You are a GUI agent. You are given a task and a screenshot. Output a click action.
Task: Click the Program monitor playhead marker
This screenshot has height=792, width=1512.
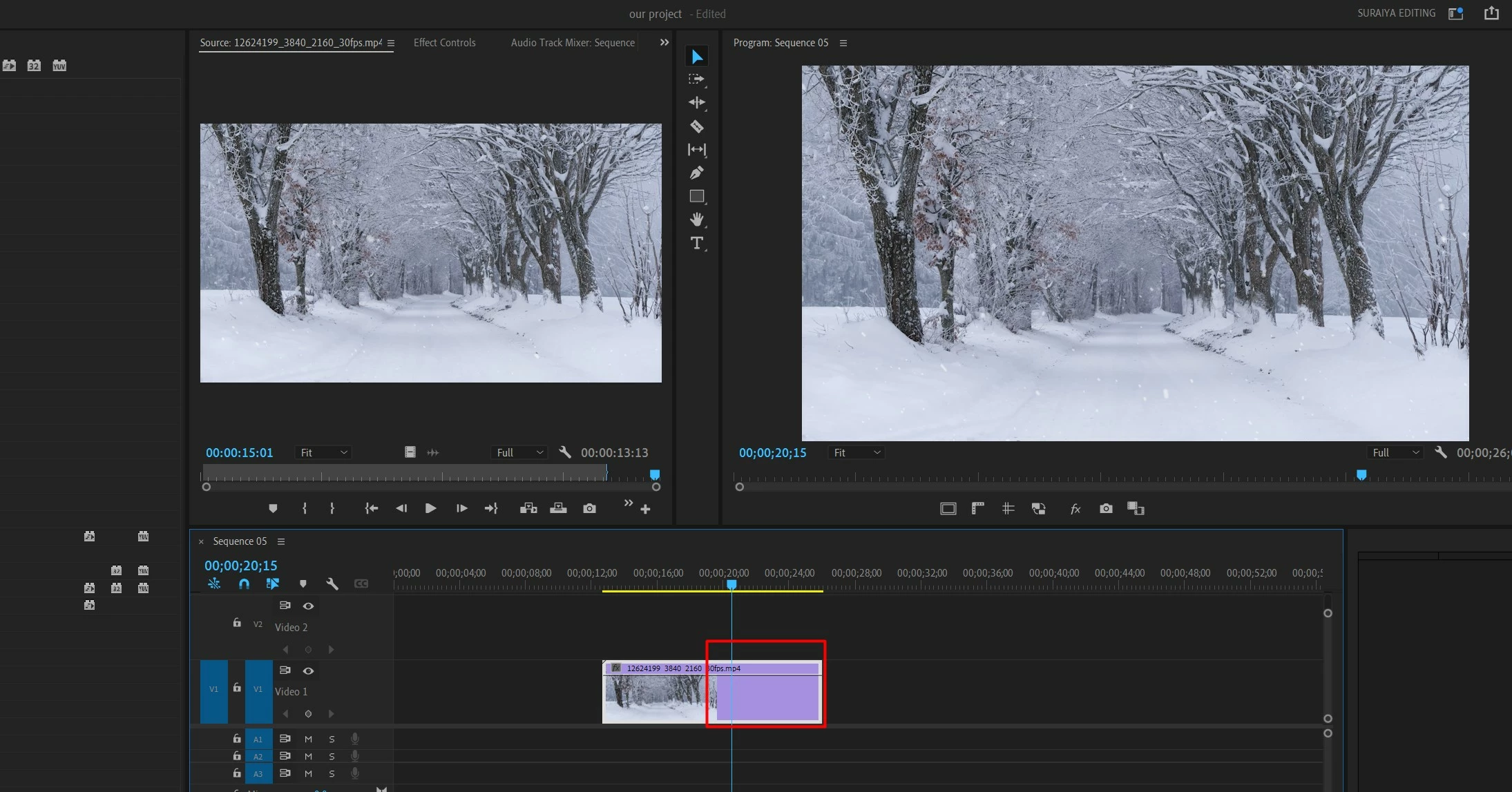pyautogui.click(x=1361, y=475)
